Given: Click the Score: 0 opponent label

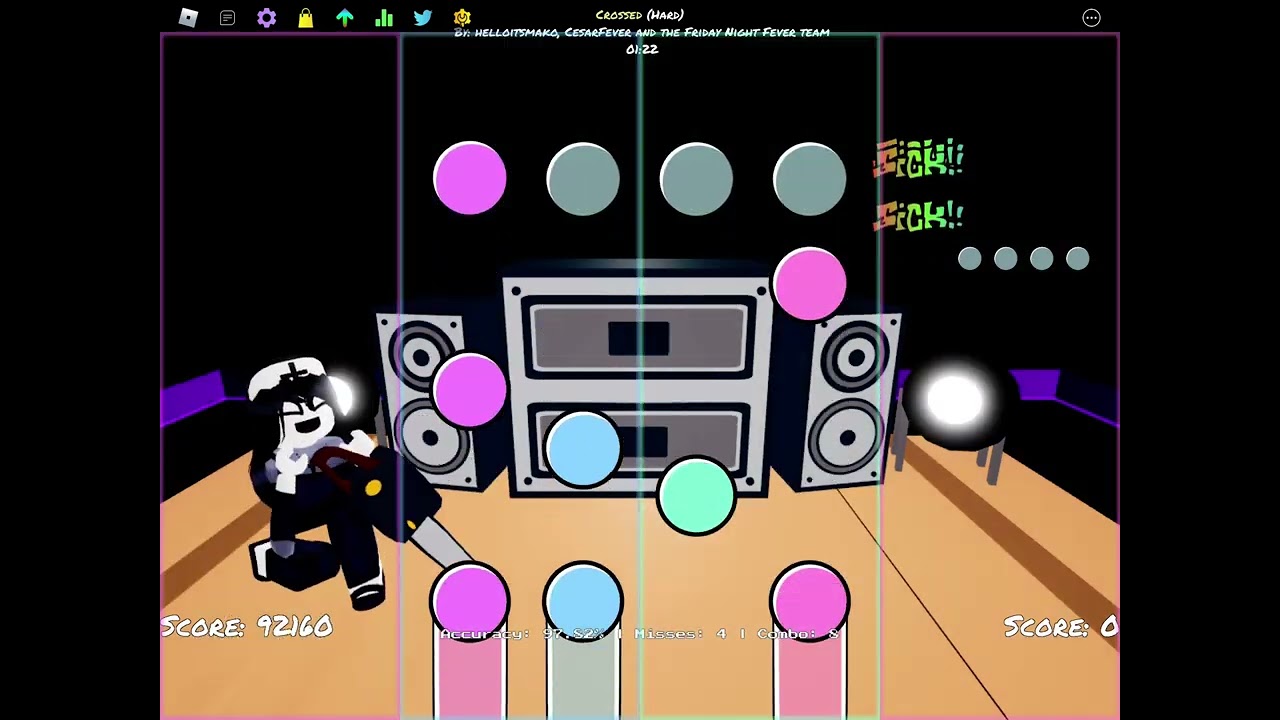Looking at the screenshot, I should tap(1060, 627).
